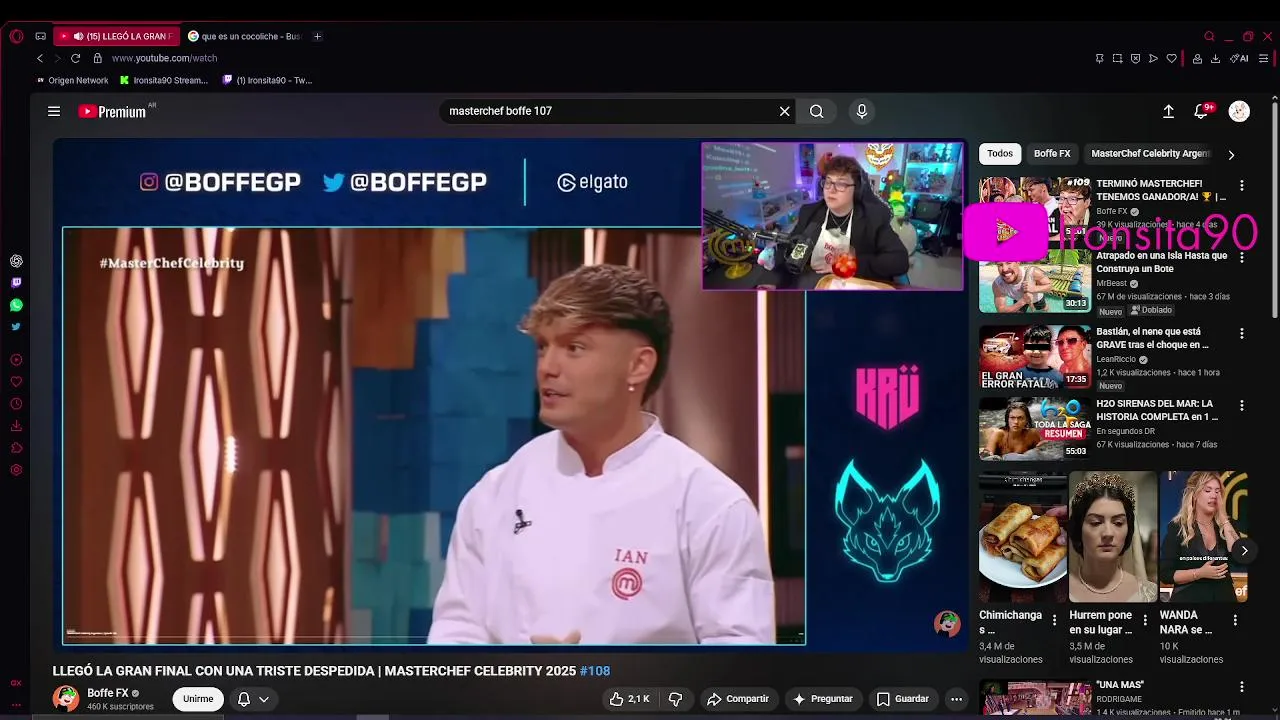Open Twitch in the Opera sidebar

tap(16, 283)
